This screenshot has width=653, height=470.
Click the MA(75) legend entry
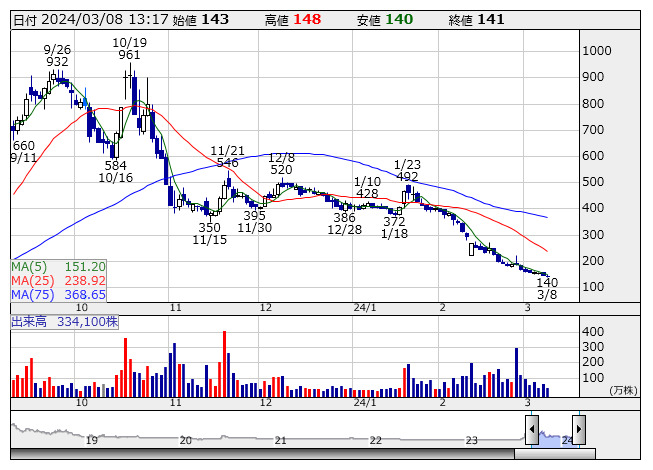(x=58, y=295)
